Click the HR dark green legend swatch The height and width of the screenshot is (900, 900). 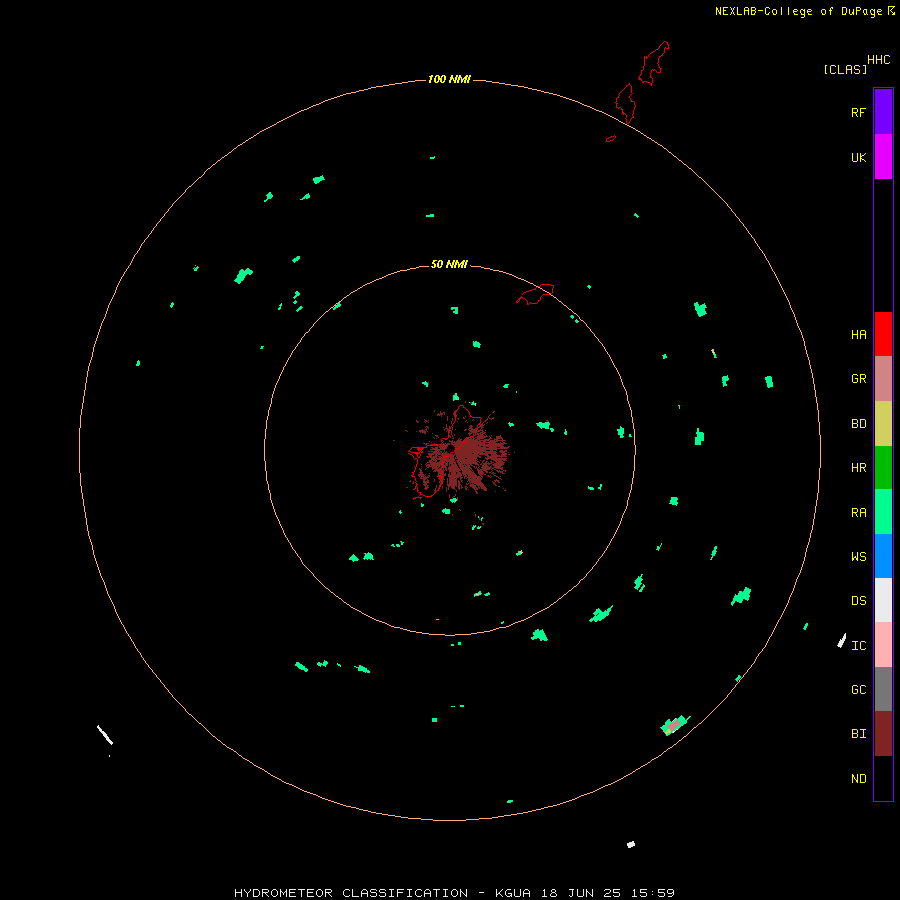pyautogui.click(x=883, y=468)
